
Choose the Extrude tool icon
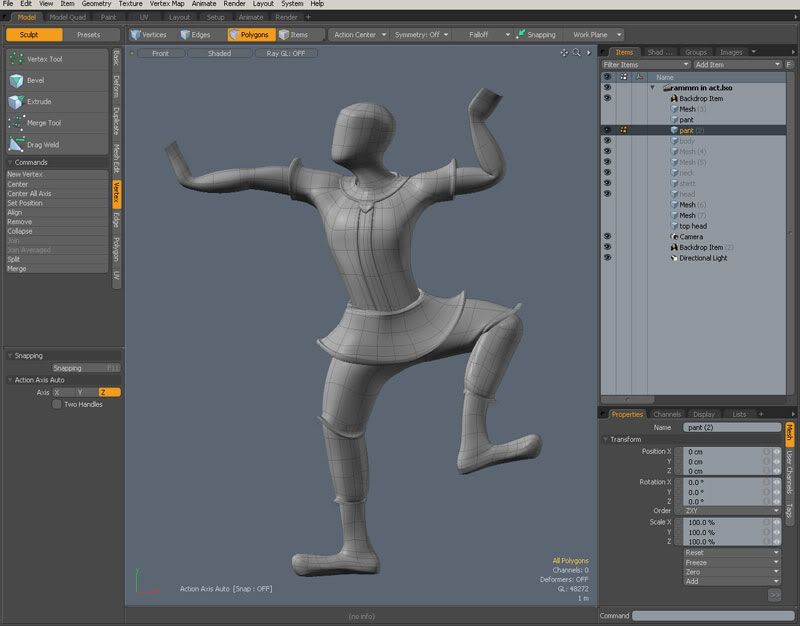pyautogui.click(x=16, y=102)
